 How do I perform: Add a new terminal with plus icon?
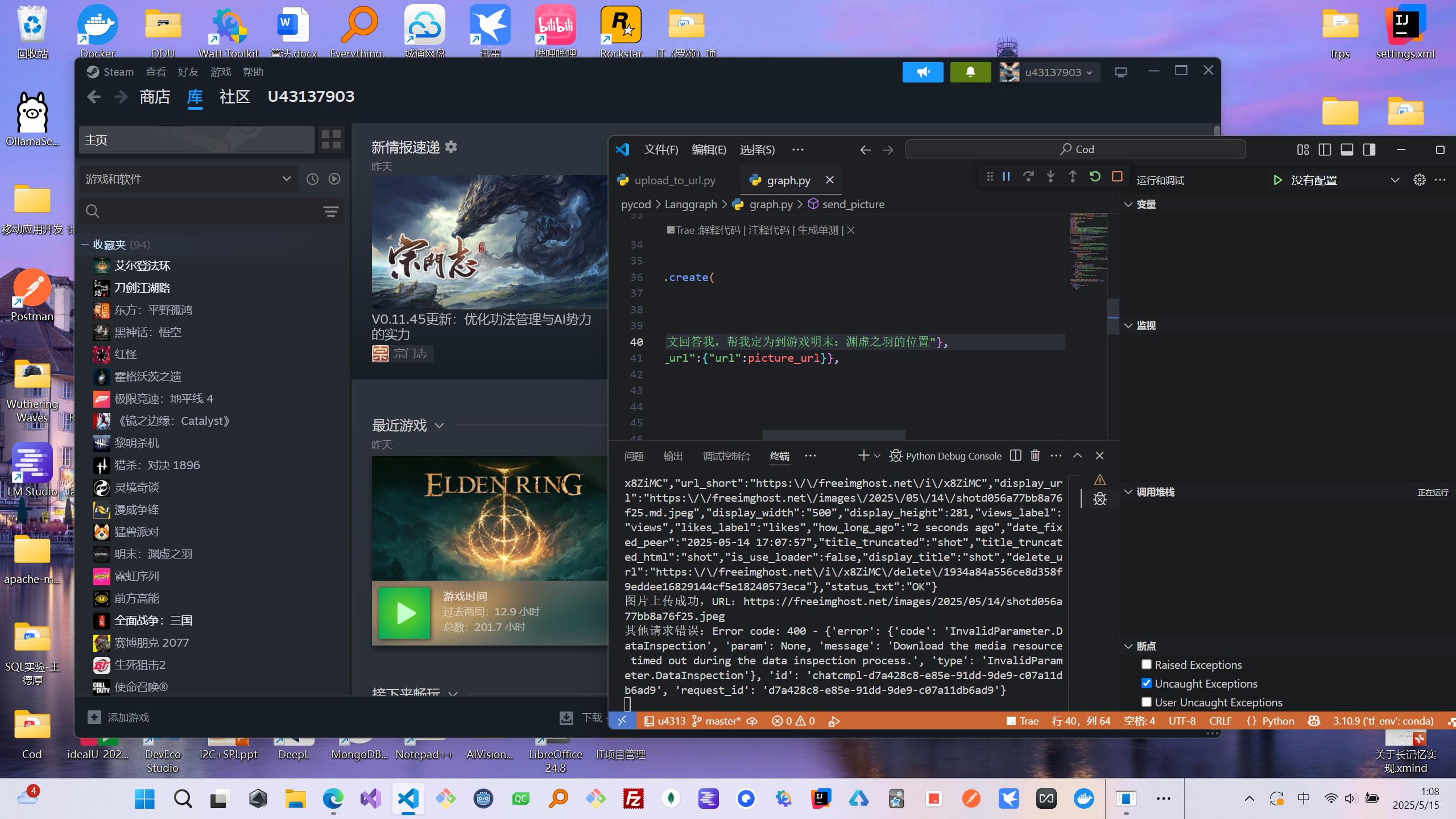pos(863,456)
